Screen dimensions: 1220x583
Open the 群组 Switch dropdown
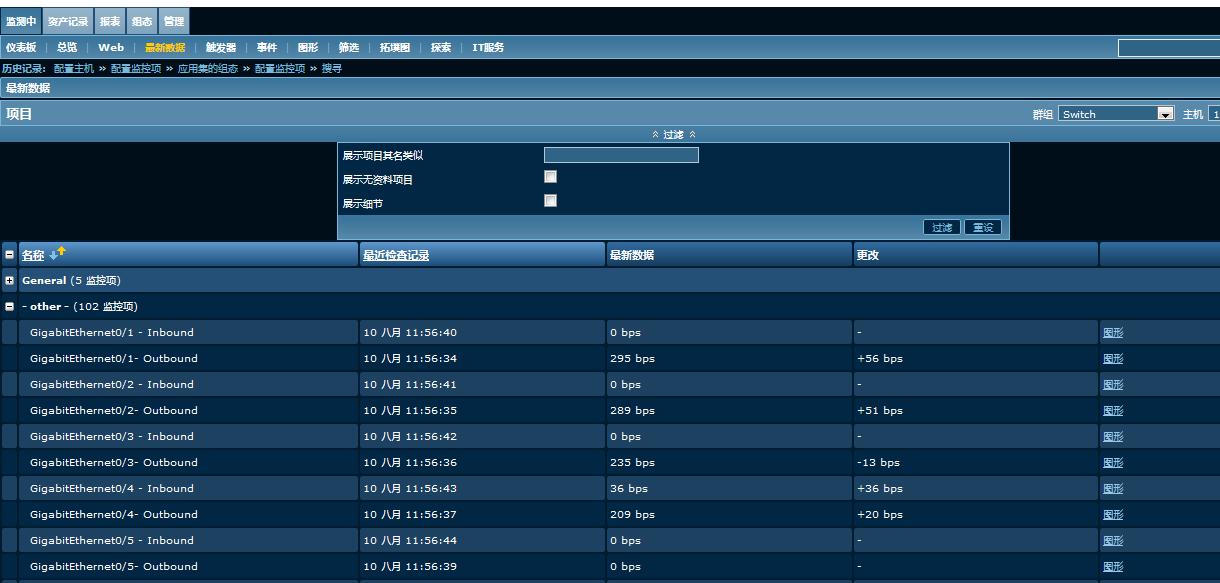pos(1116,114)
